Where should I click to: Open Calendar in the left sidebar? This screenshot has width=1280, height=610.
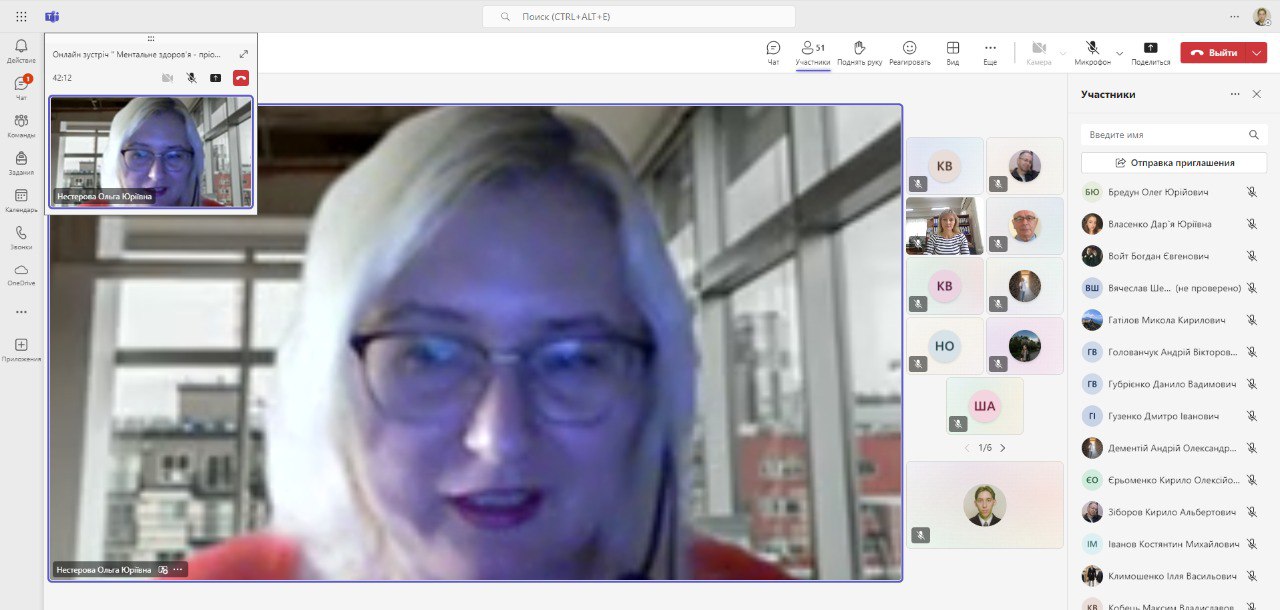[21, 200]
